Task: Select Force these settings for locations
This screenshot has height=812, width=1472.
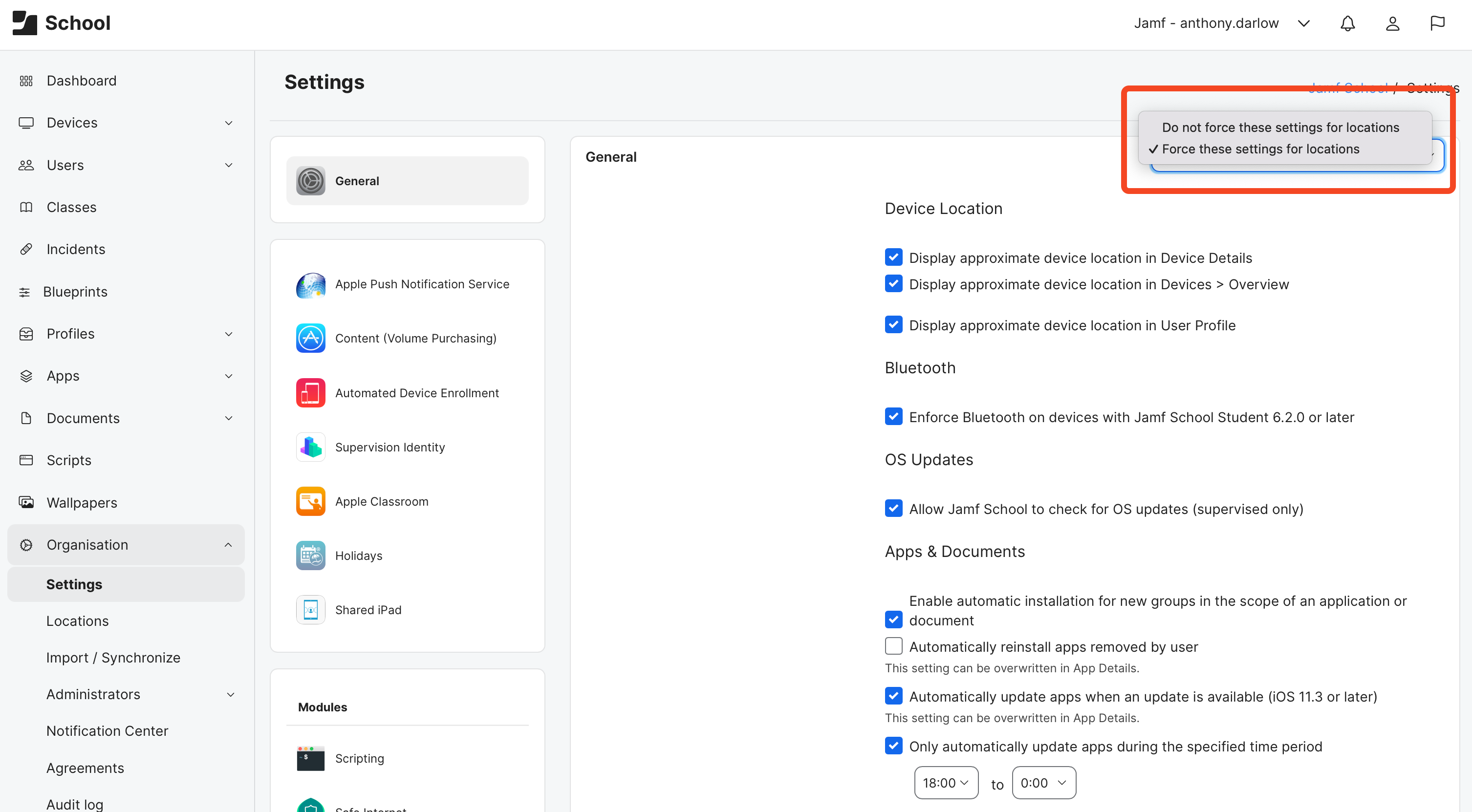Action: [1260, 149]
